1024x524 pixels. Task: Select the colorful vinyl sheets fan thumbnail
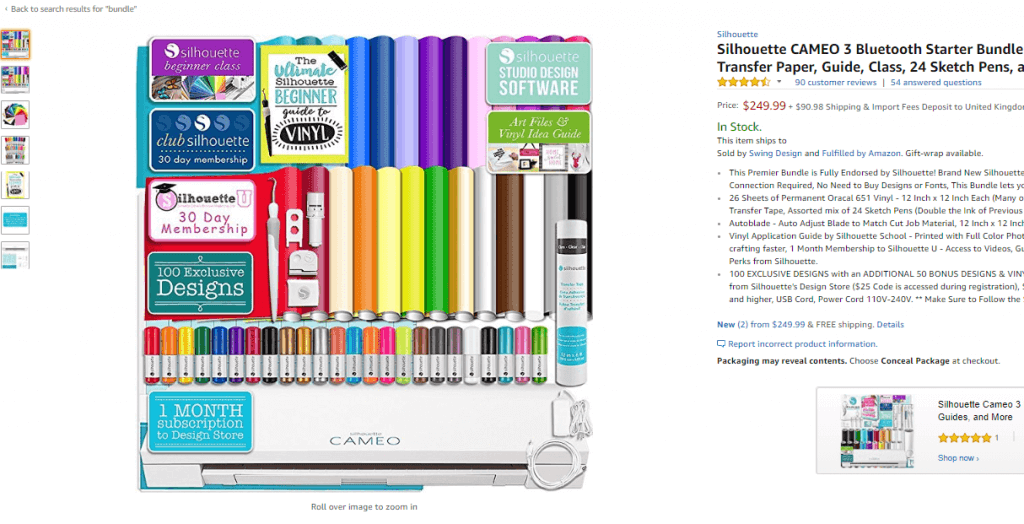(15, 114)
